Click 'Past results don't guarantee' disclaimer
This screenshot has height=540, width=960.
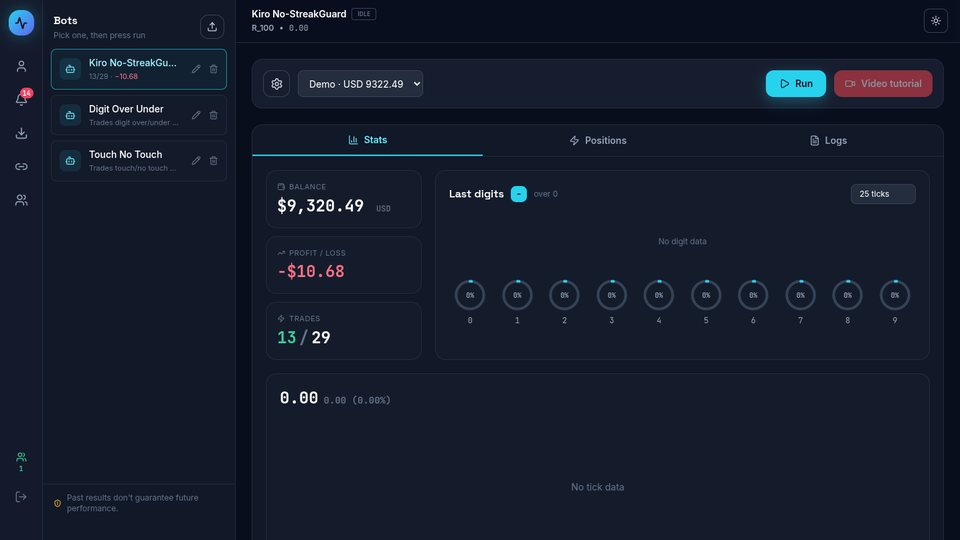[132, 503]
